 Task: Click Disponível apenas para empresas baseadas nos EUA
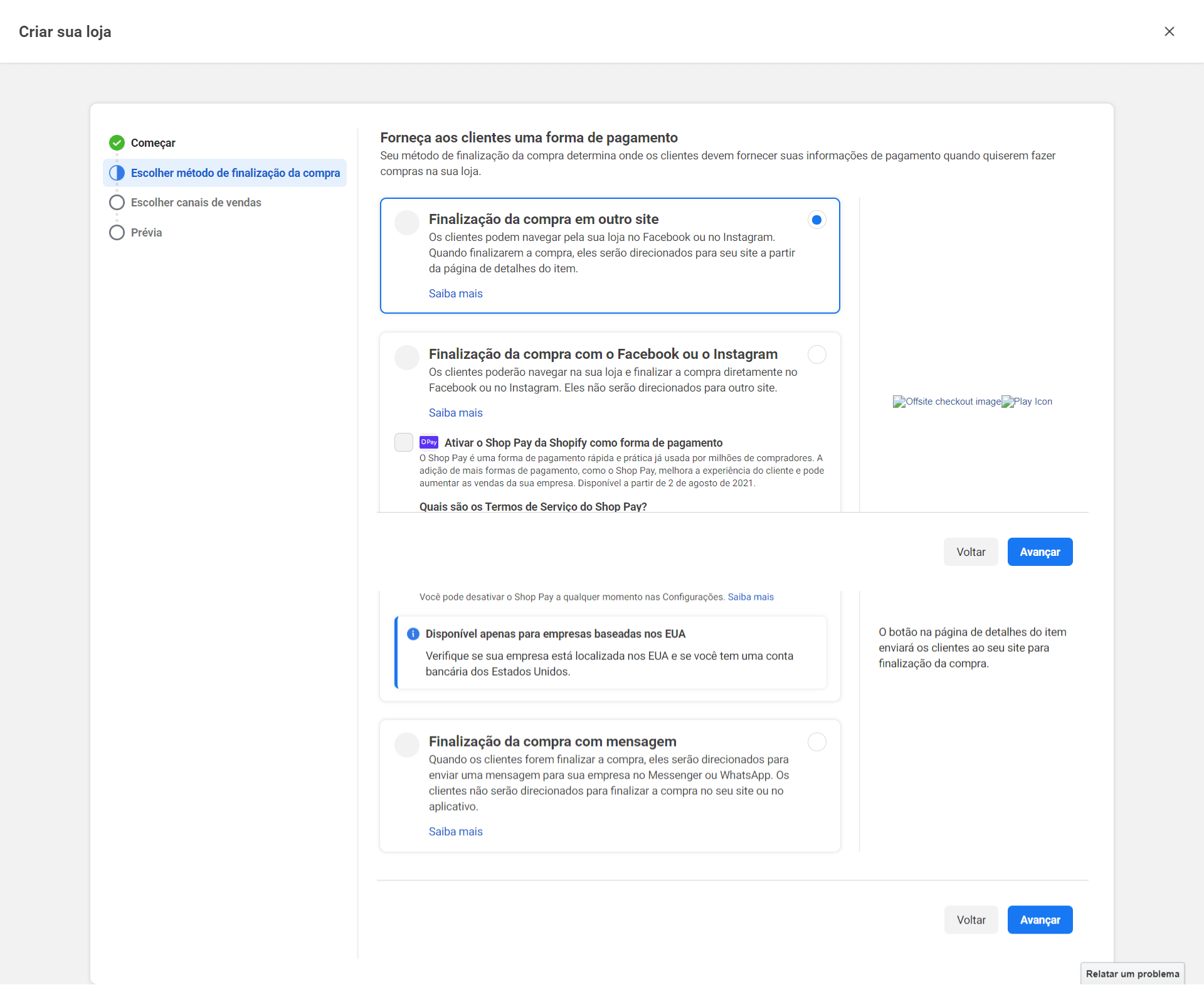tap(556, 634)
